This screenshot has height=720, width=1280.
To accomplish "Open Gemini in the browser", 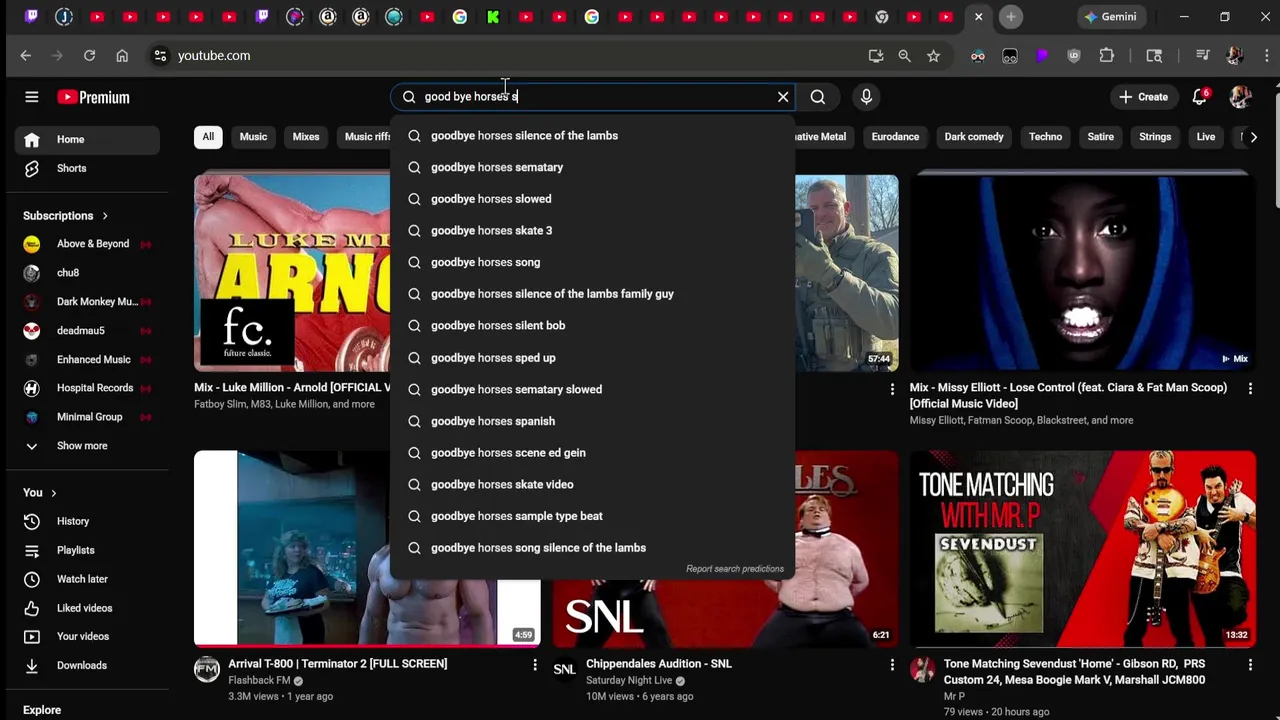I will tap(1110, 17).
